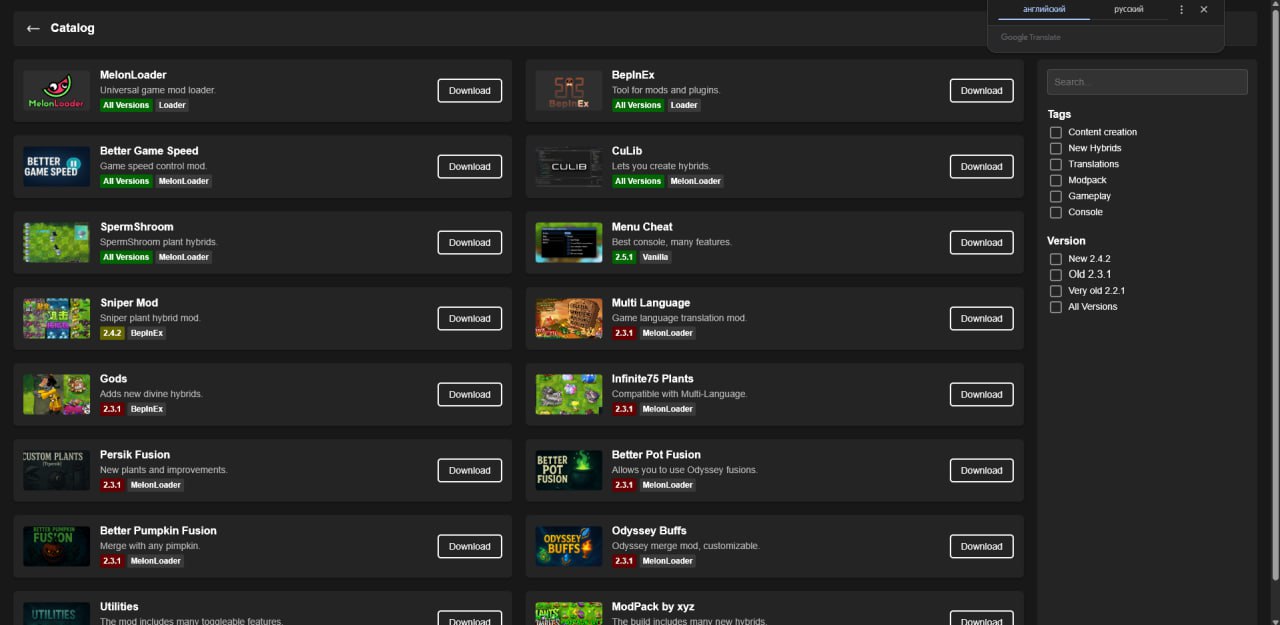Screen dimensions: 1280x625
Task: Toggle the All Versions checkbox
Action: pos(1055,307)
